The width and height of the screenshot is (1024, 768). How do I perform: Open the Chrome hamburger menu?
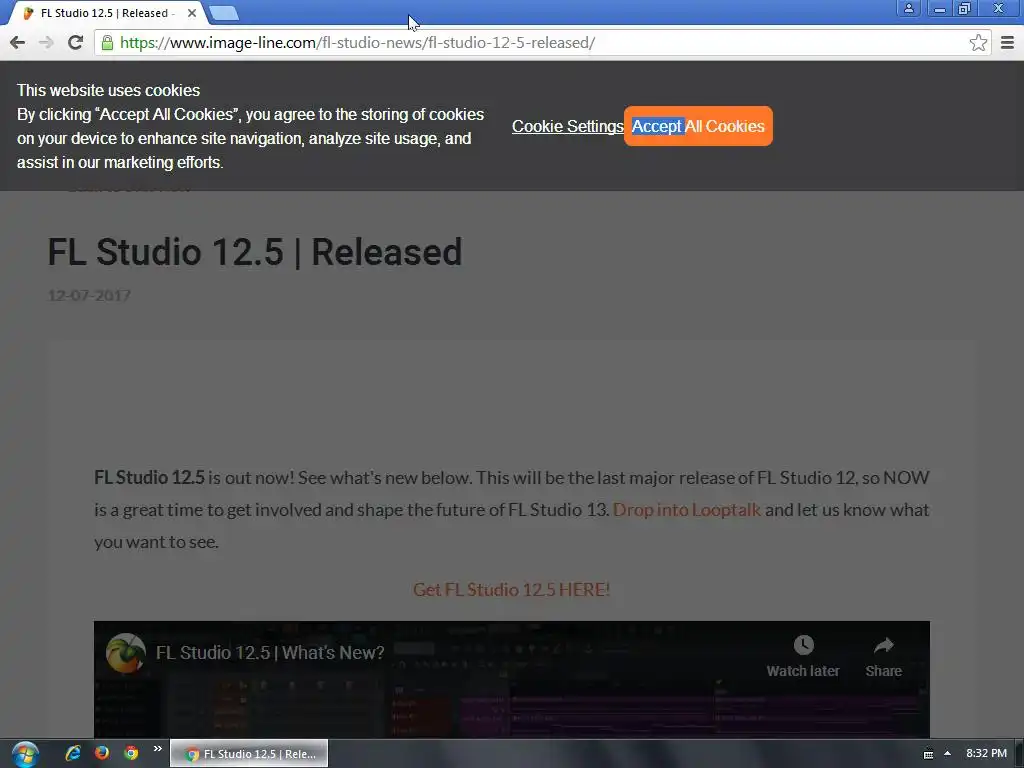1007,43
